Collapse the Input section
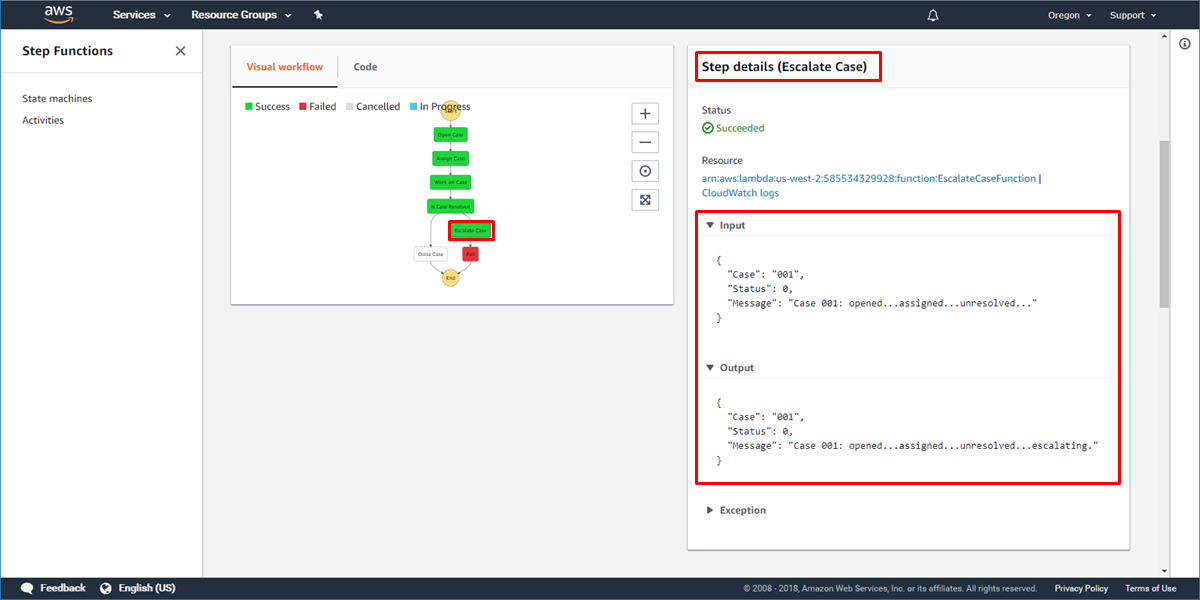The height and width of the screenshot is (600, 1200). (x=711, y=225)
